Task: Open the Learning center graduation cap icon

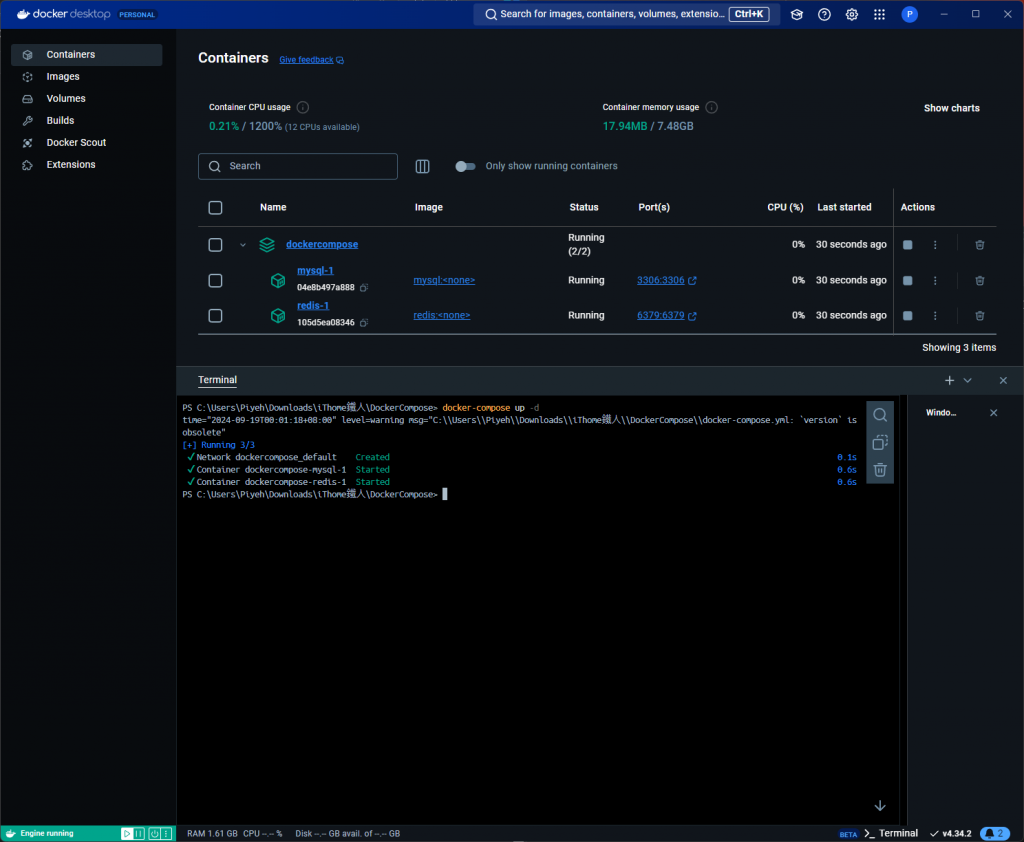Action: pos(797,14)
